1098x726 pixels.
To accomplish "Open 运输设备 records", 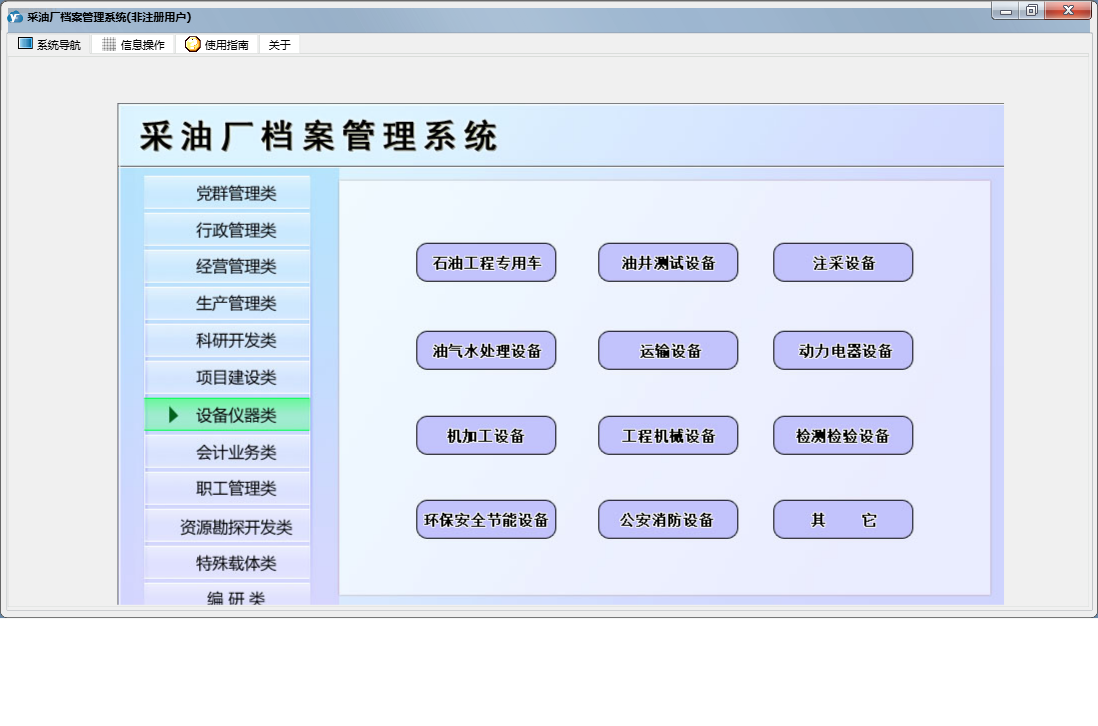I will (668, 350).
